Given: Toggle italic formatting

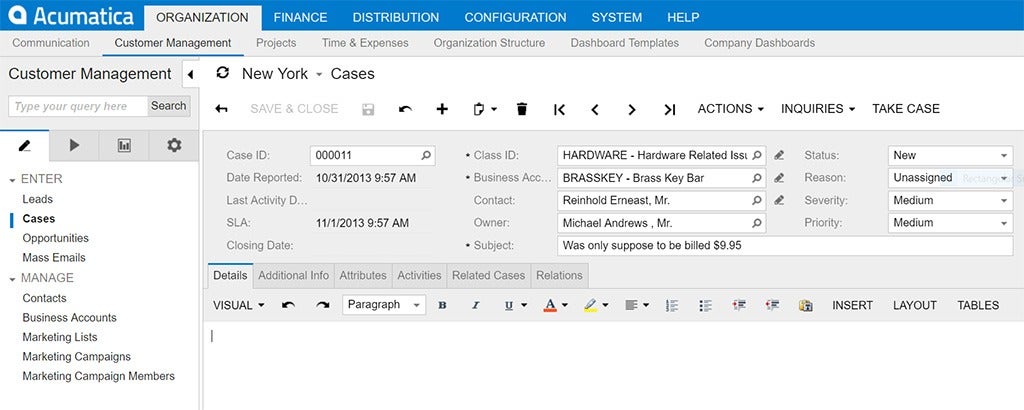Looking at the screenshot, I should (x=475, y=306).
